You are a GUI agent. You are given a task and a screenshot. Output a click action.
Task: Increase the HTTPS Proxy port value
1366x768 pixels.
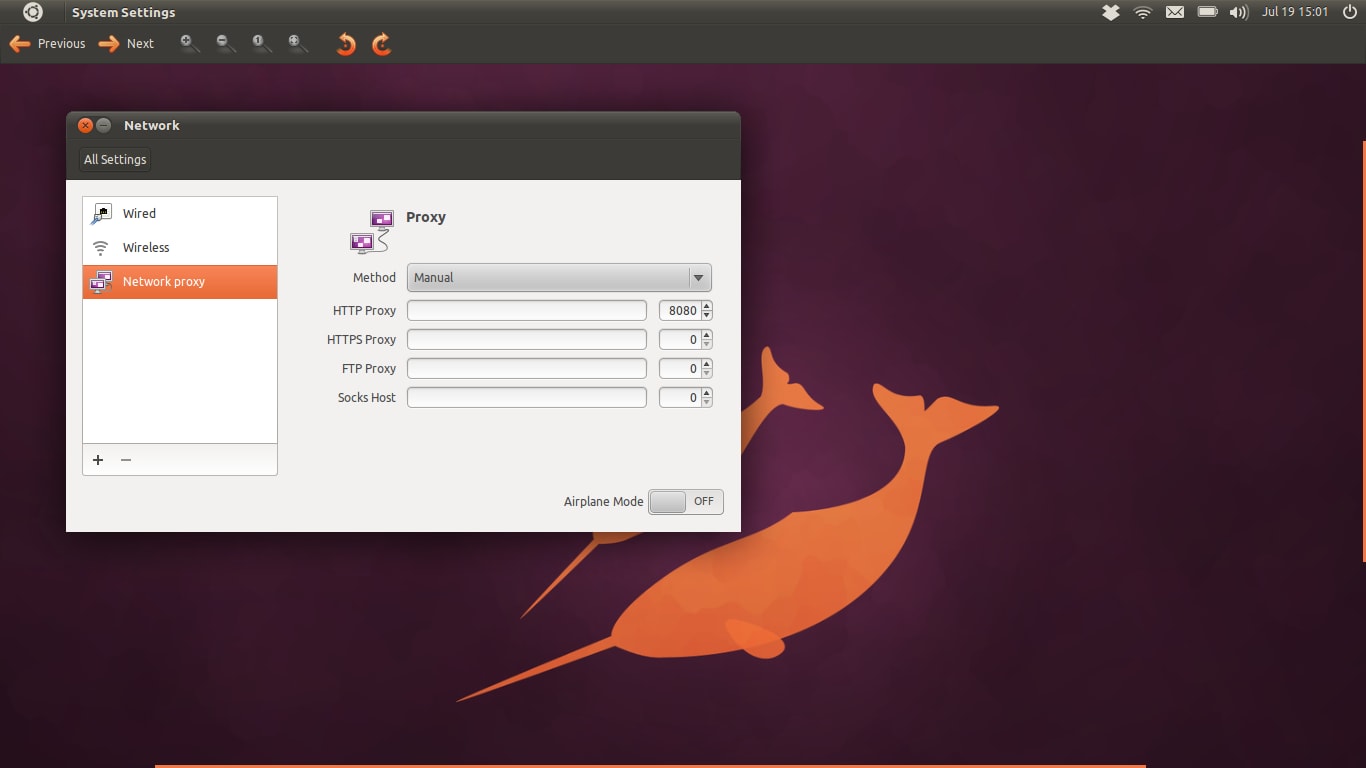click(x=707, y=335)
